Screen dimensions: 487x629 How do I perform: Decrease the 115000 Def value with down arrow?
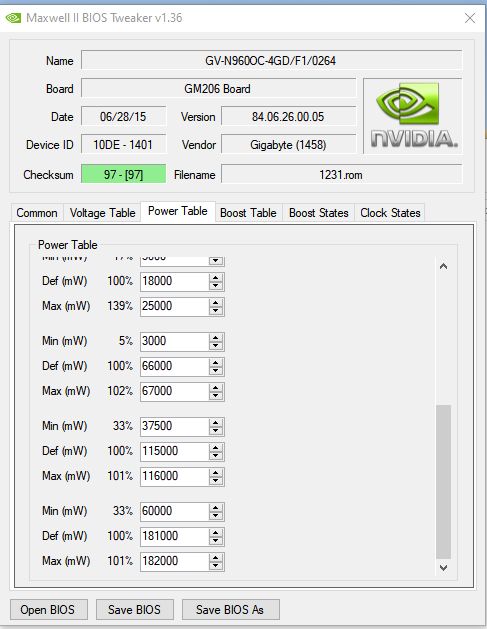click(216, 456)
